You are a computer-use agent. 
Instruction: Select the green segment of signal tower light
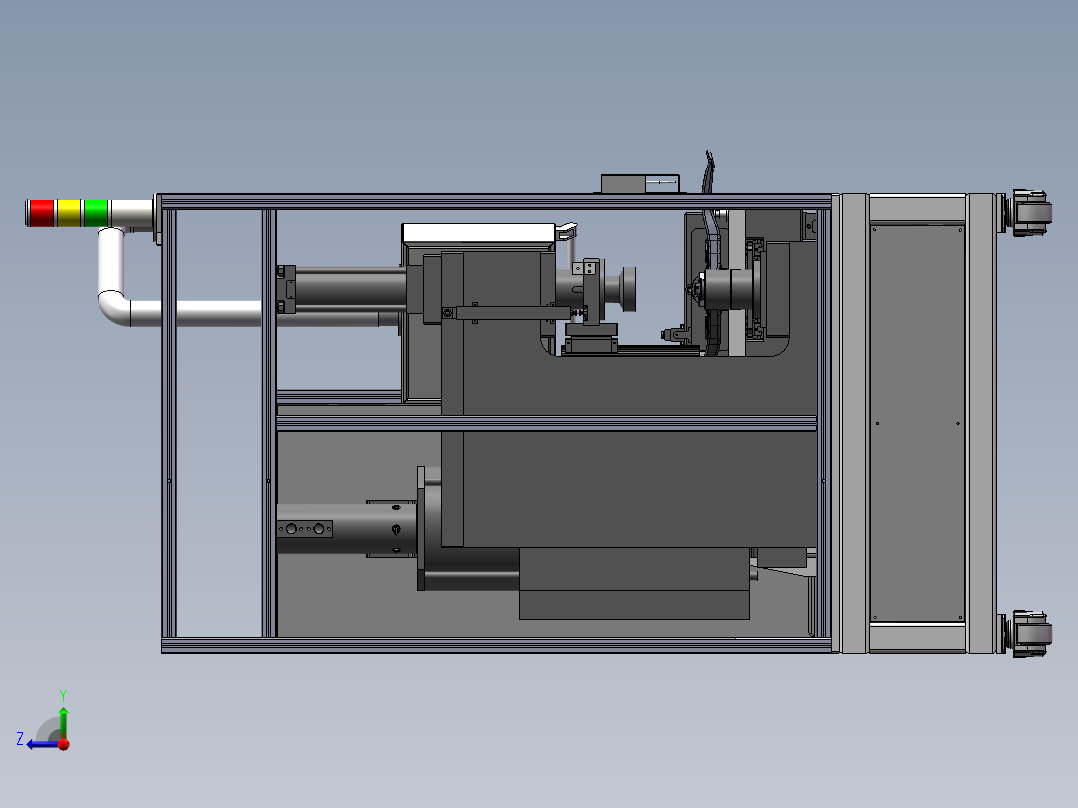click(x=96, y=212)
